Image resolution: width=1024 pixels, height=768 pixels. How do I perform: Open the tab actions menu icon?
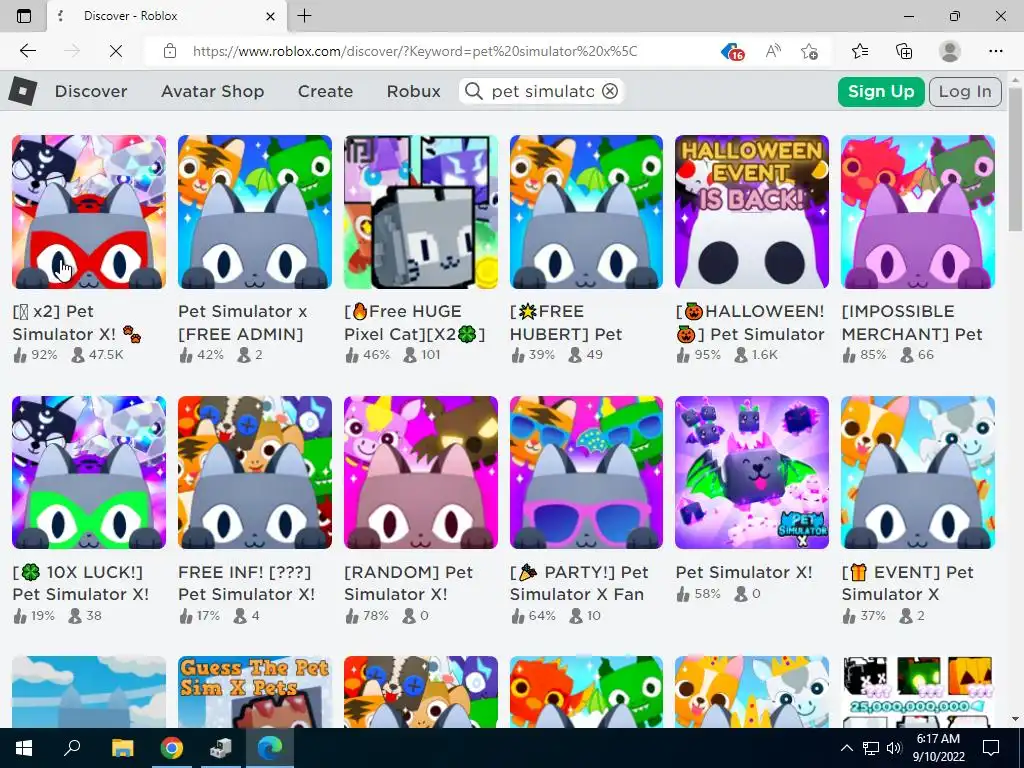coord(24,16)
